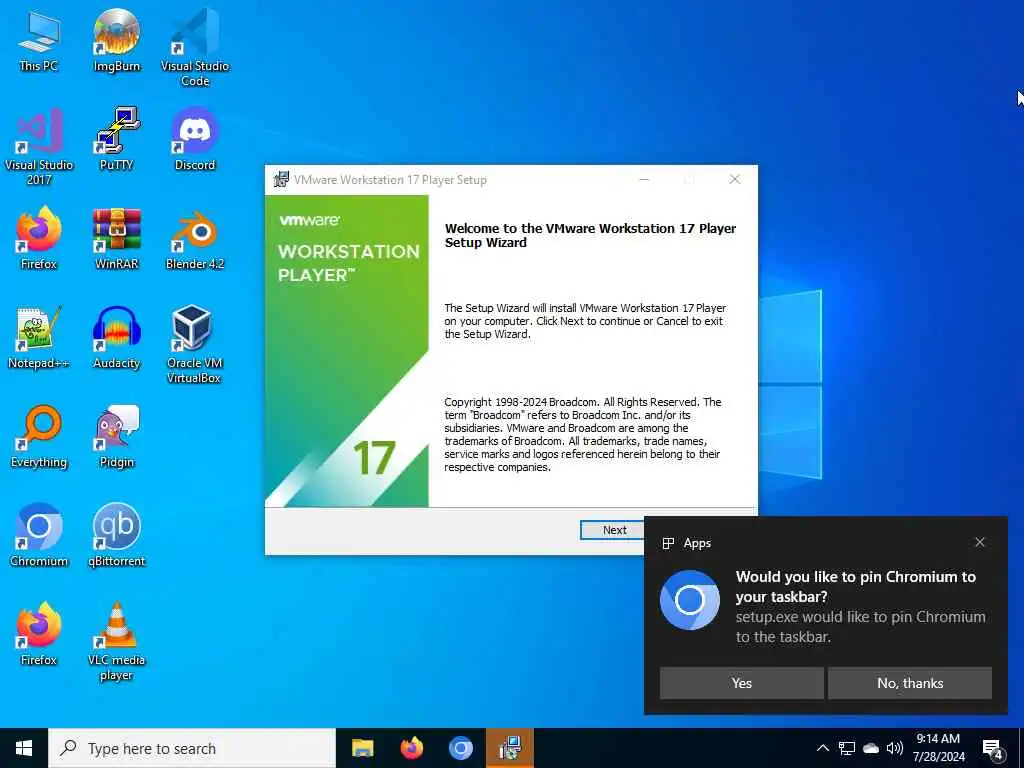Select the Everything search shortcut

pyautogui.click(x=39, y=436)
